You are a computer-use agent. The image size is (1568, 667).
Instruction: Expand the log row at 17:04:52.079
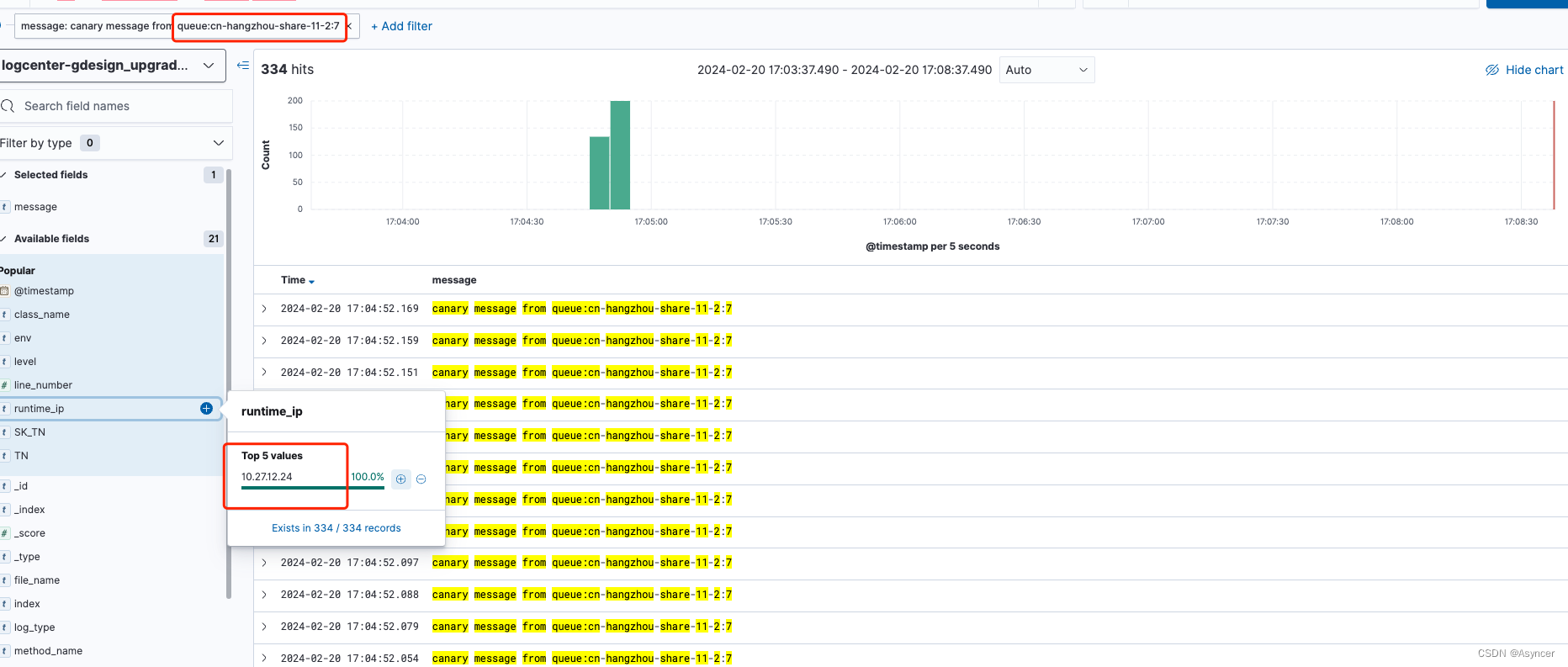[264, 627]
